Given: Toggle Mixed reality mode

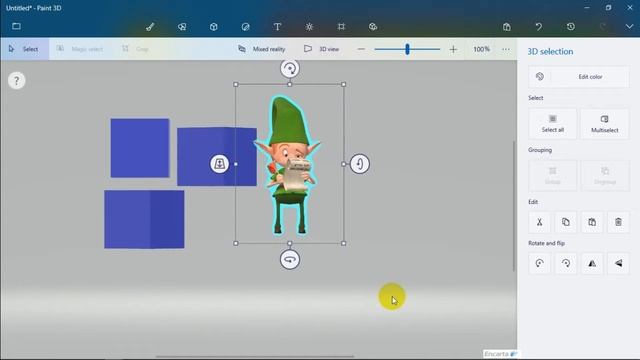Looking at the screenshot, I should pyautogui.click(x=262, y=49).
